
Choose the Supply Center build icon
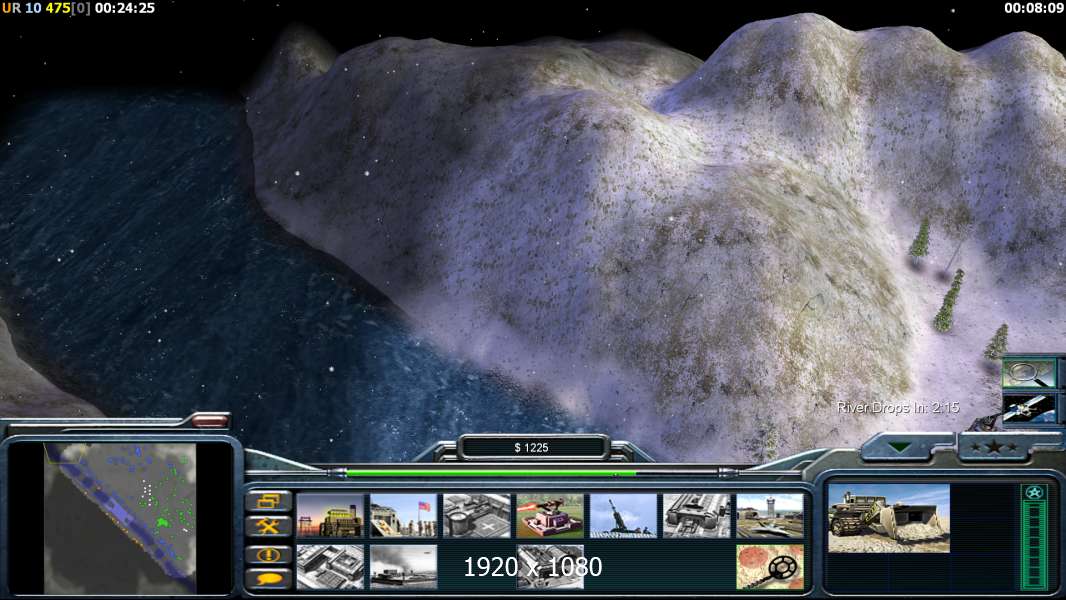click(x=477, y=515)
